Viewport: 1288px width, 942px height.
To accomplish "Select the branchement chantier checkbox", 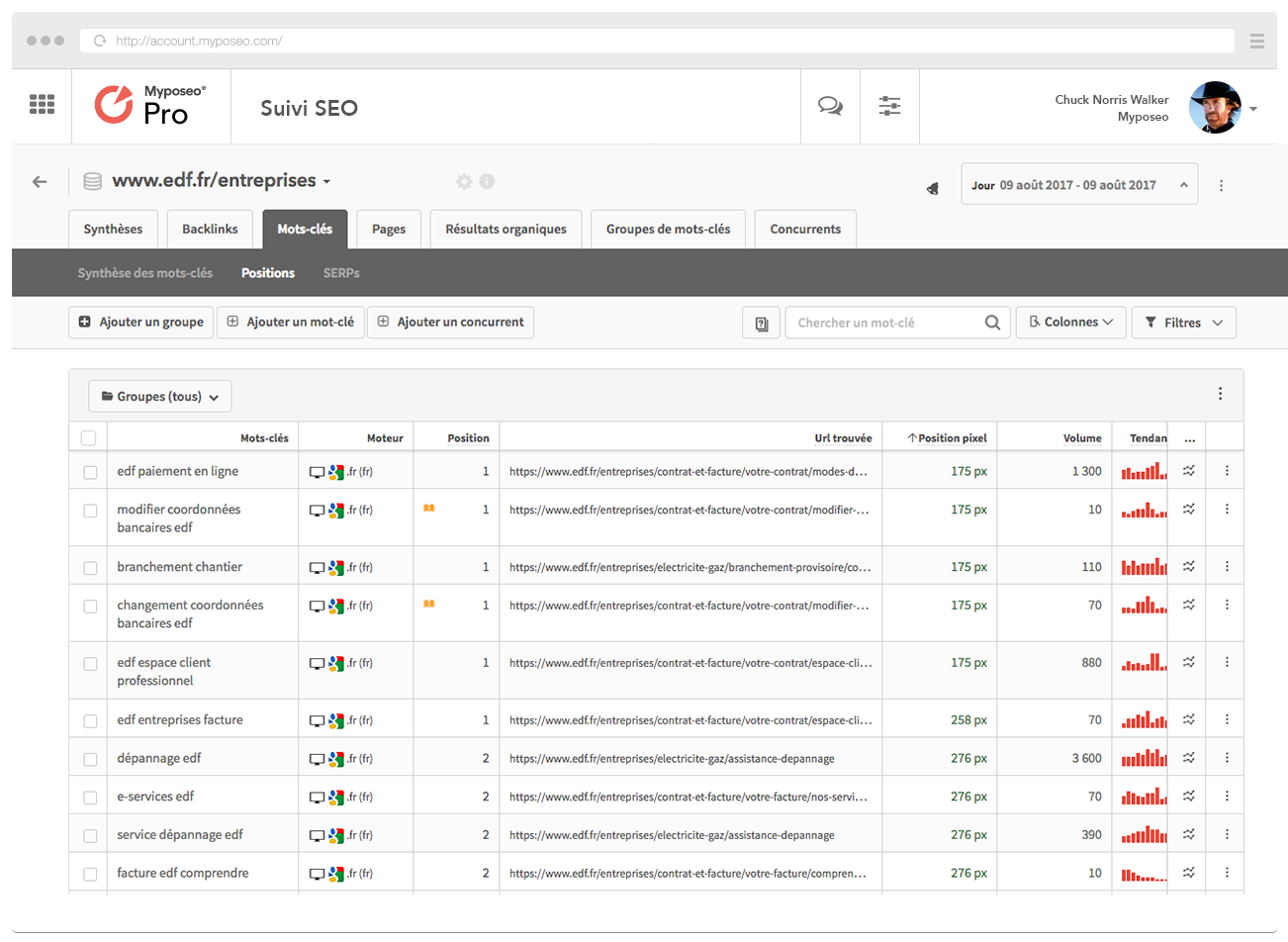I will [x=90, y=568].
